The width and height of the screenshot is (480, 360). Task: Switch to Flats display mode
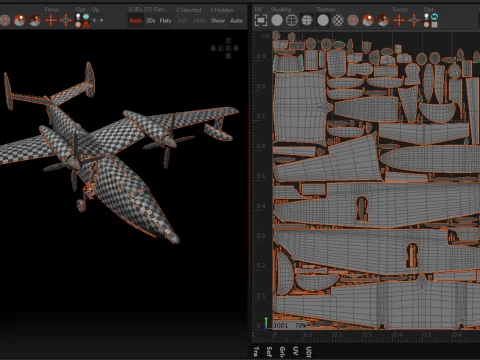(x=165, y=21)
